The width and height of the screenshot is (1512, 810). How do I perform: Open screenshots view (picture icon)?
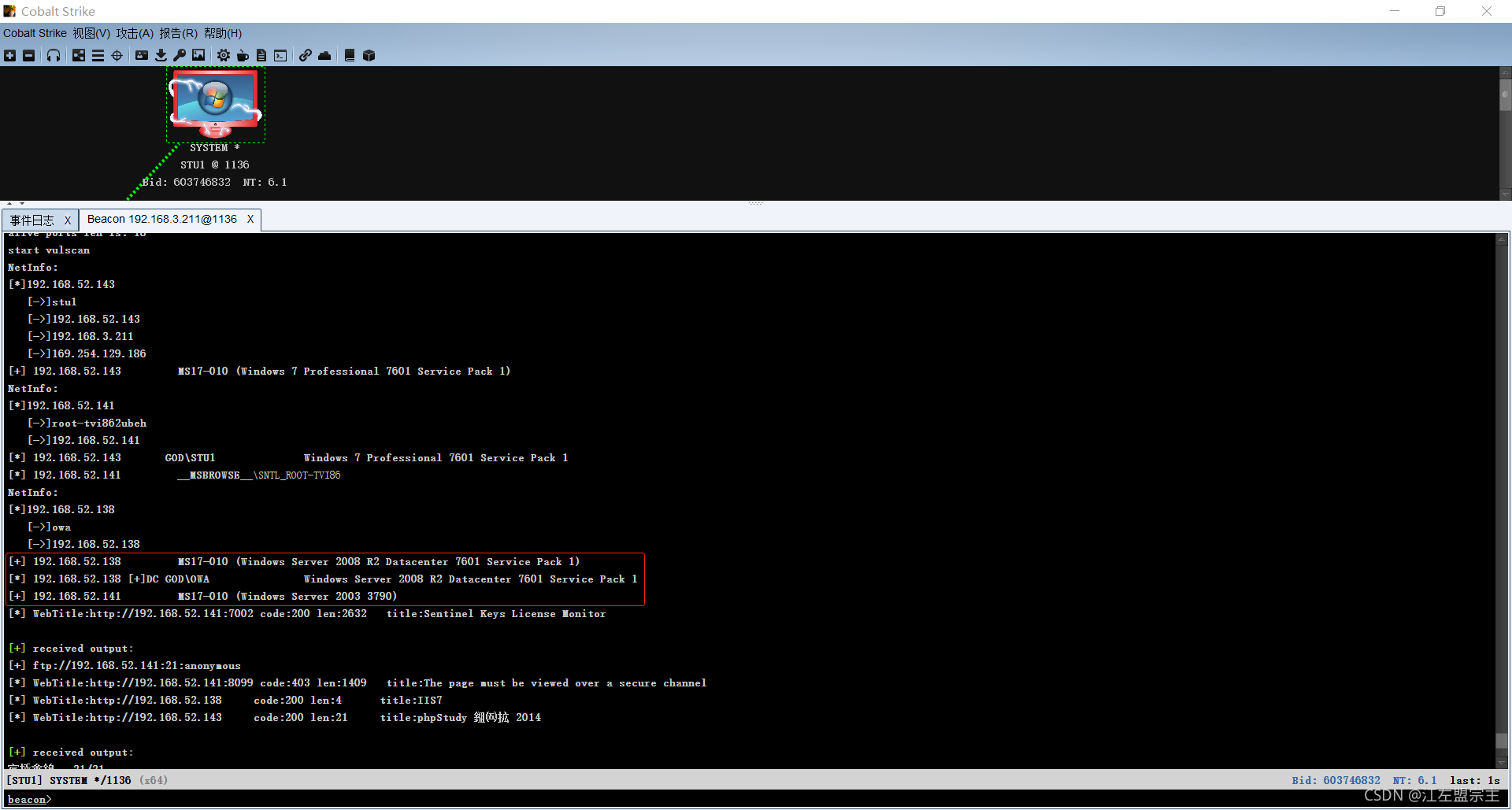pyautogui.click(x=198, y=55)
